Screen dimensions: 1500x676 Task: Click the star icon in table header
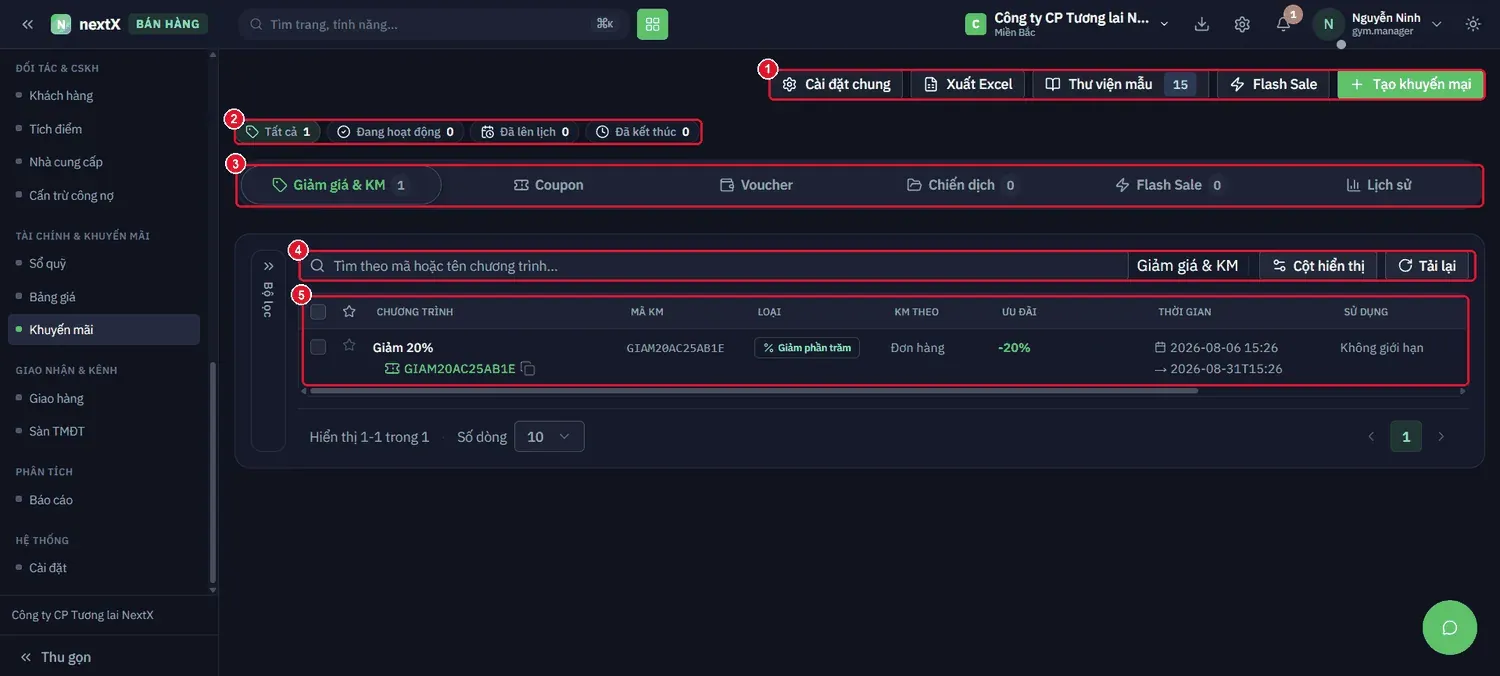click(349, 312)
